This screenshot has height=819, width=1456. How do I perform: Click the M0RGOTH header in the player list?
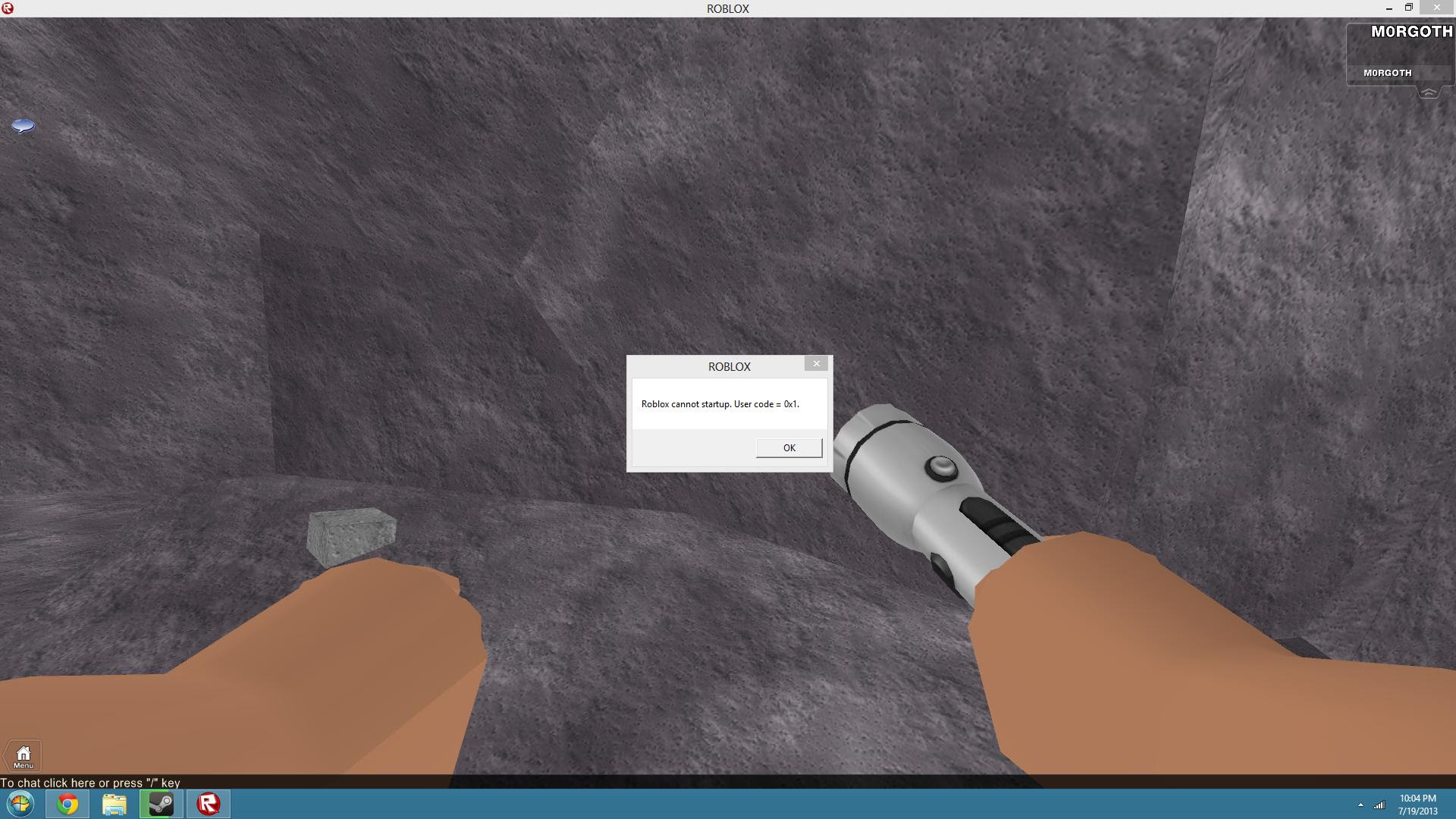[x=1411, y=32]
